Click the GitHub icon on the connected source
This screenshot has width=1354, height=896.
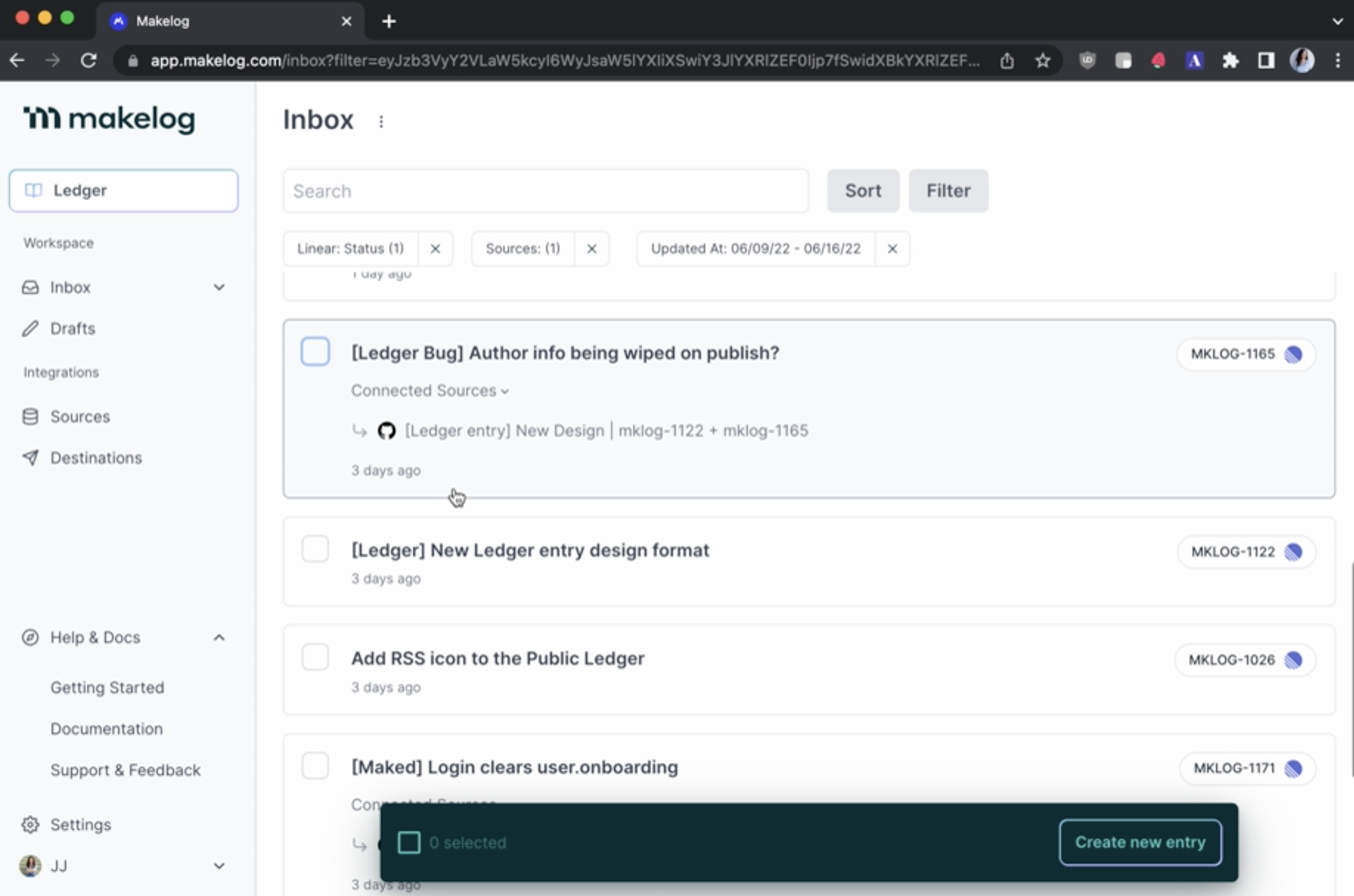click(x=386, y=431)
